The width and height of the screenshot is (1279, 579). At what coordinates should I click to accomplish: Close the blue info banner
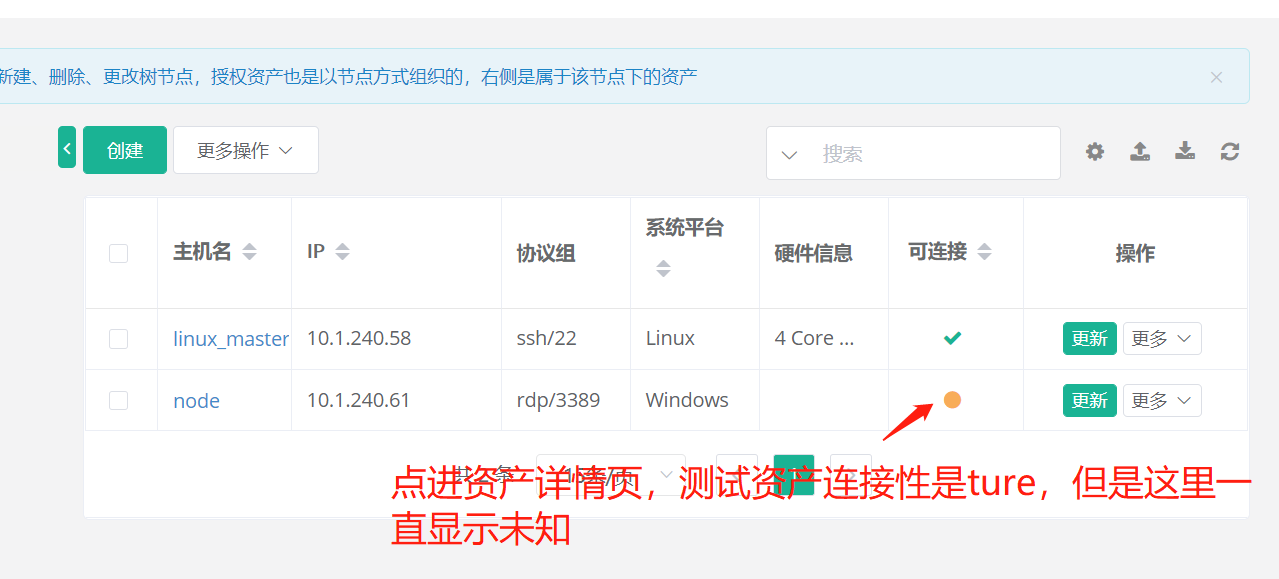[1216, 77]
